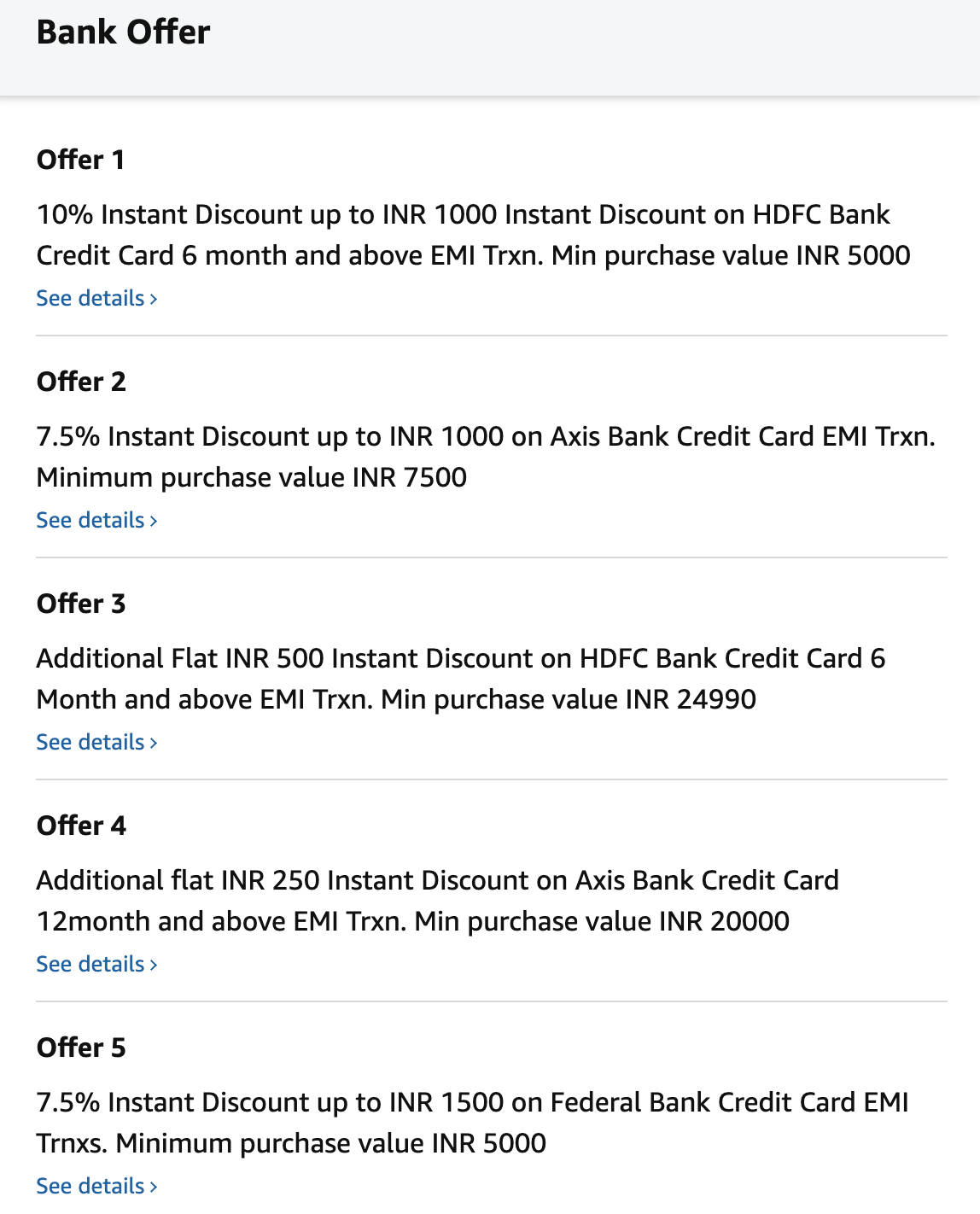Select the Offer 4 heading
Viewport: 980px width, 1214px height.
point(81,826)
